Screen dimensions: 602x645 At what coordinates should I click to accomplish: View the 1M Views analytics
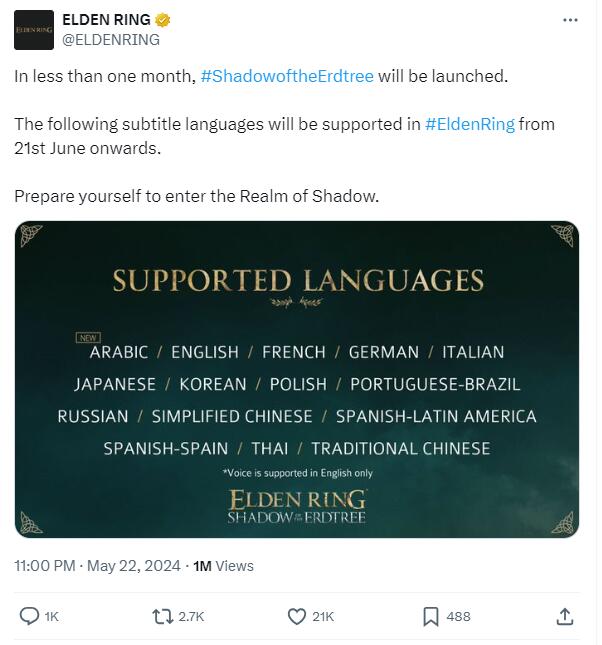223,566
